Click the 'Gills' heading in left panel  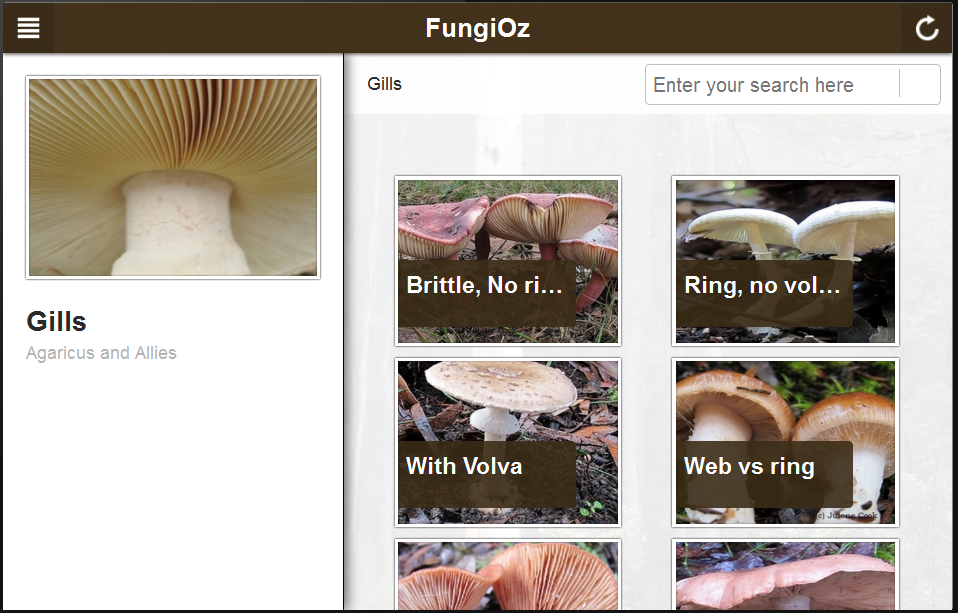[56, 321]
